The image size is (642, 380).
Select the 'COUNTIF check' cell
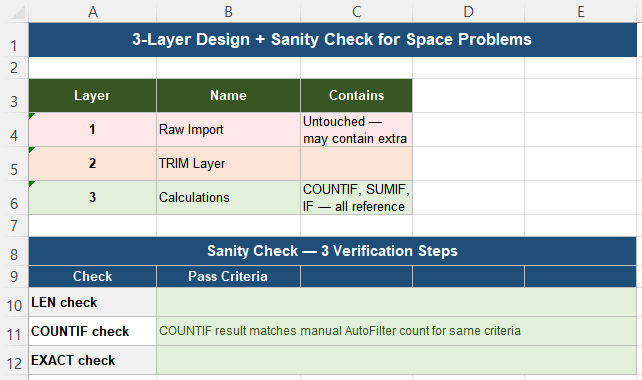click(x=93, y=331)
